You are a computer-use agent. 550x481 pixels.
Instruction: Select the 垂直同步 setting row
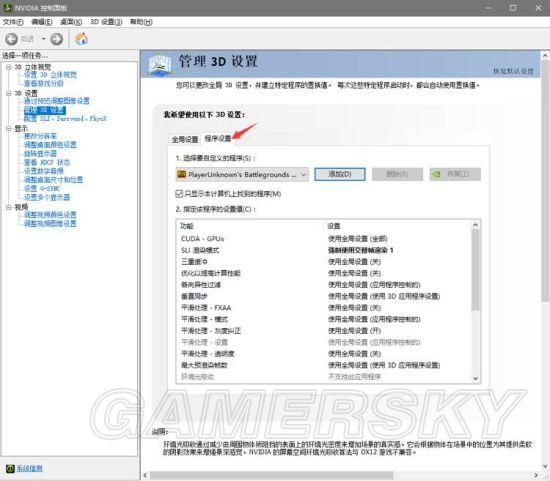point(324,296)
